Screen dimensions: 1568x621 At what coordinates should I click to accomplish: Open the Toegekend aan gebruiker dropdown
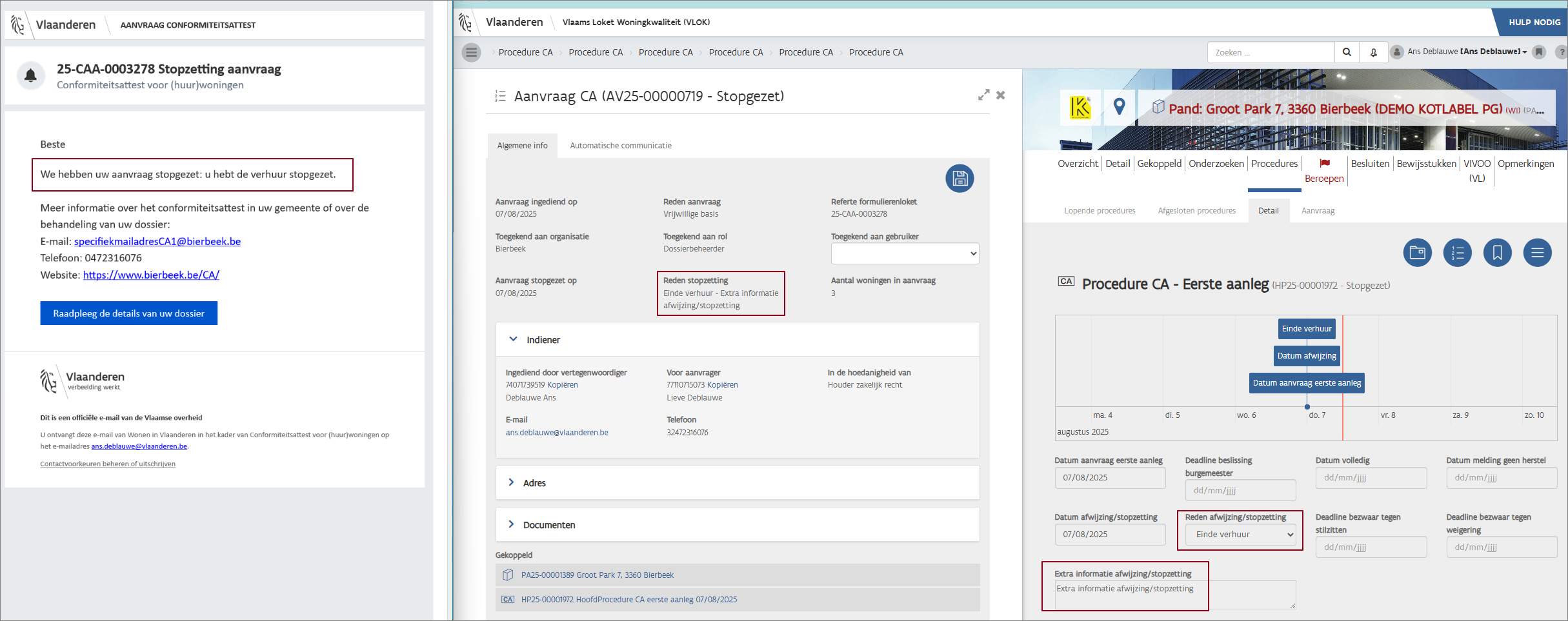coord(905,253)
